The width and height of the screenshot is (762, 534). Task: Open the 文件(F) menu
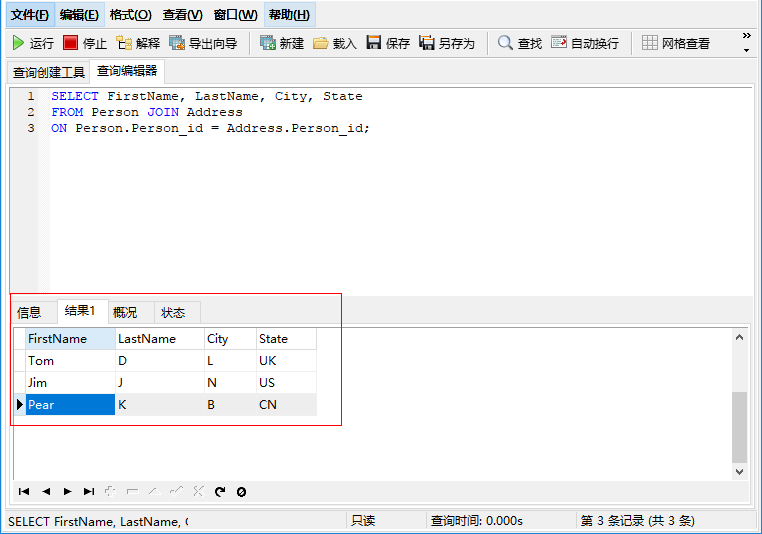coord(30,15)
